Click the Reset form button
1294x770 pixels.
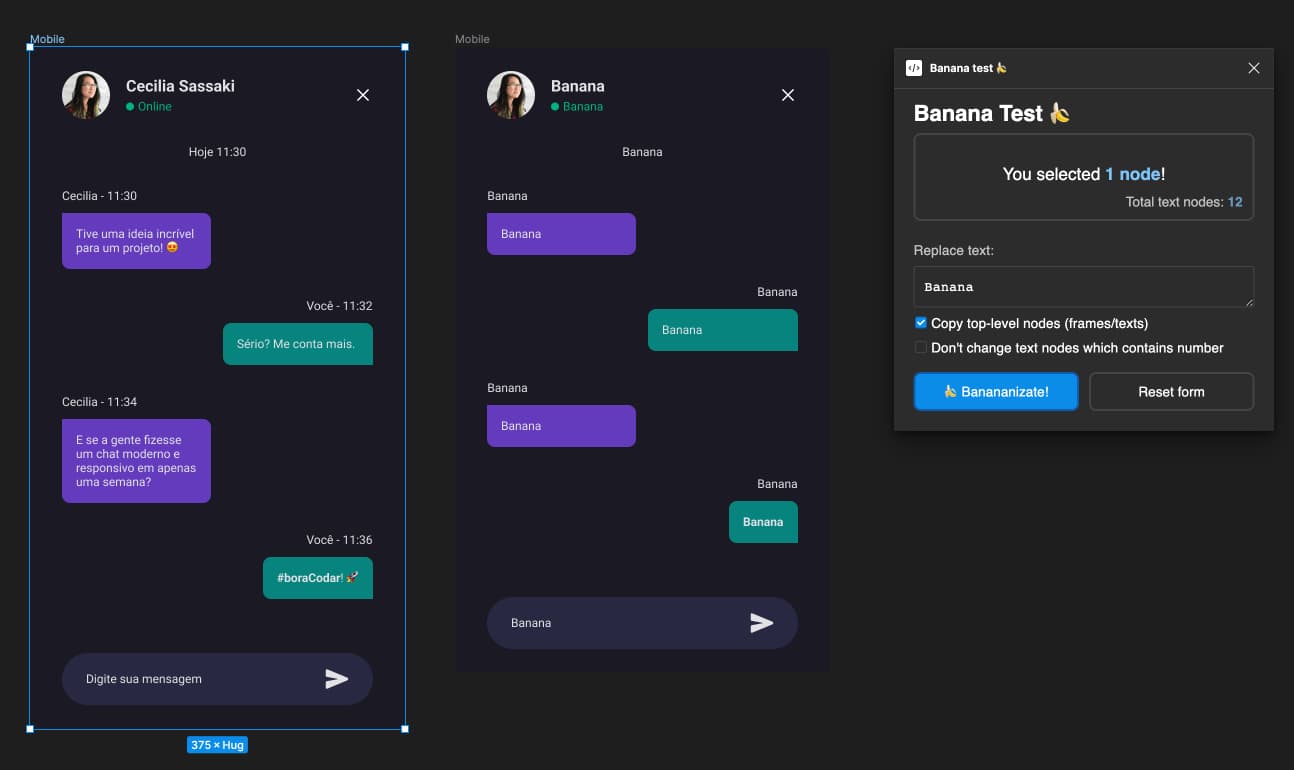click(x=1171, y=392)
